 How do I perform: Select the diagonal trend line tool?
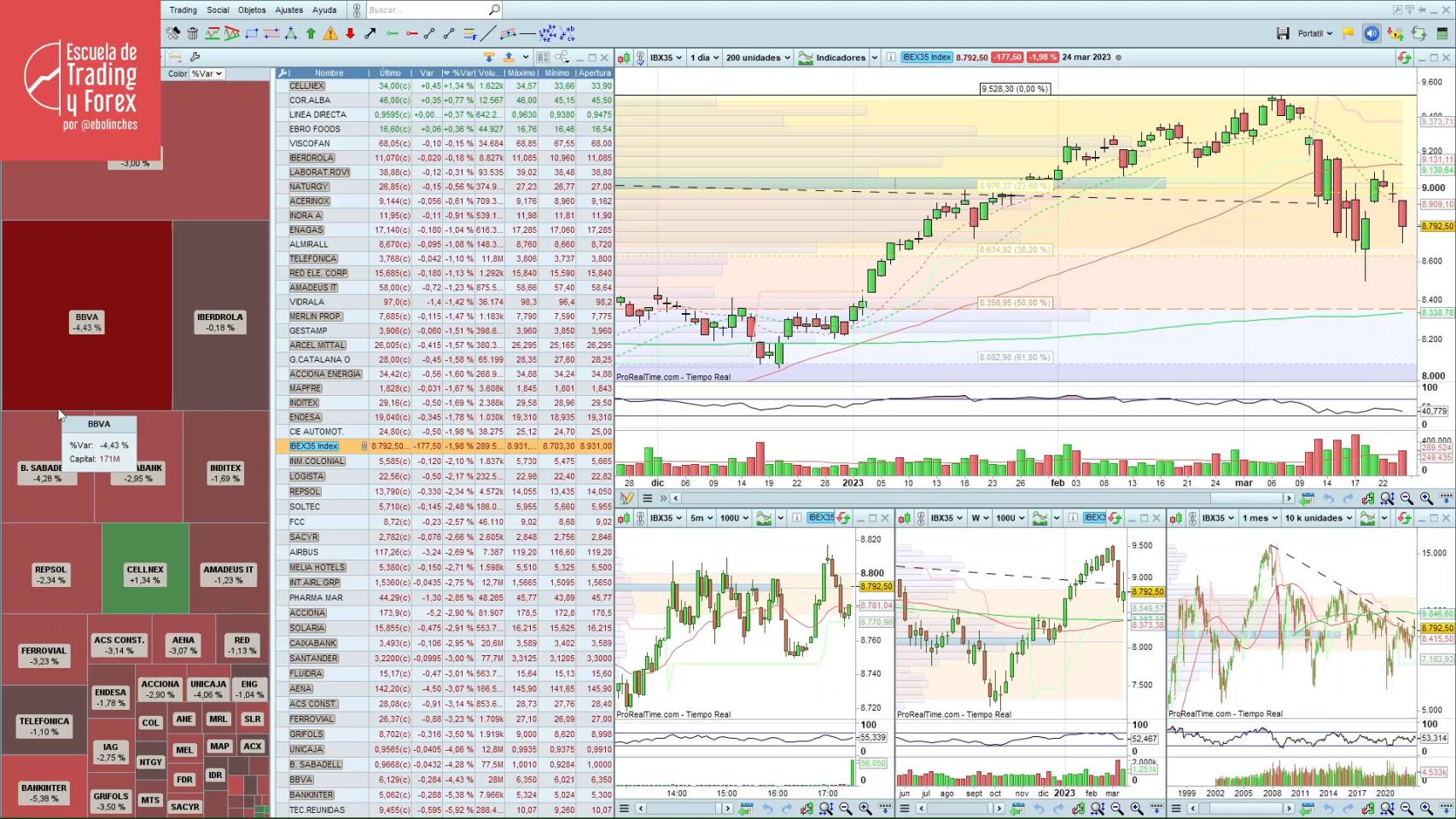pos(488,33)
